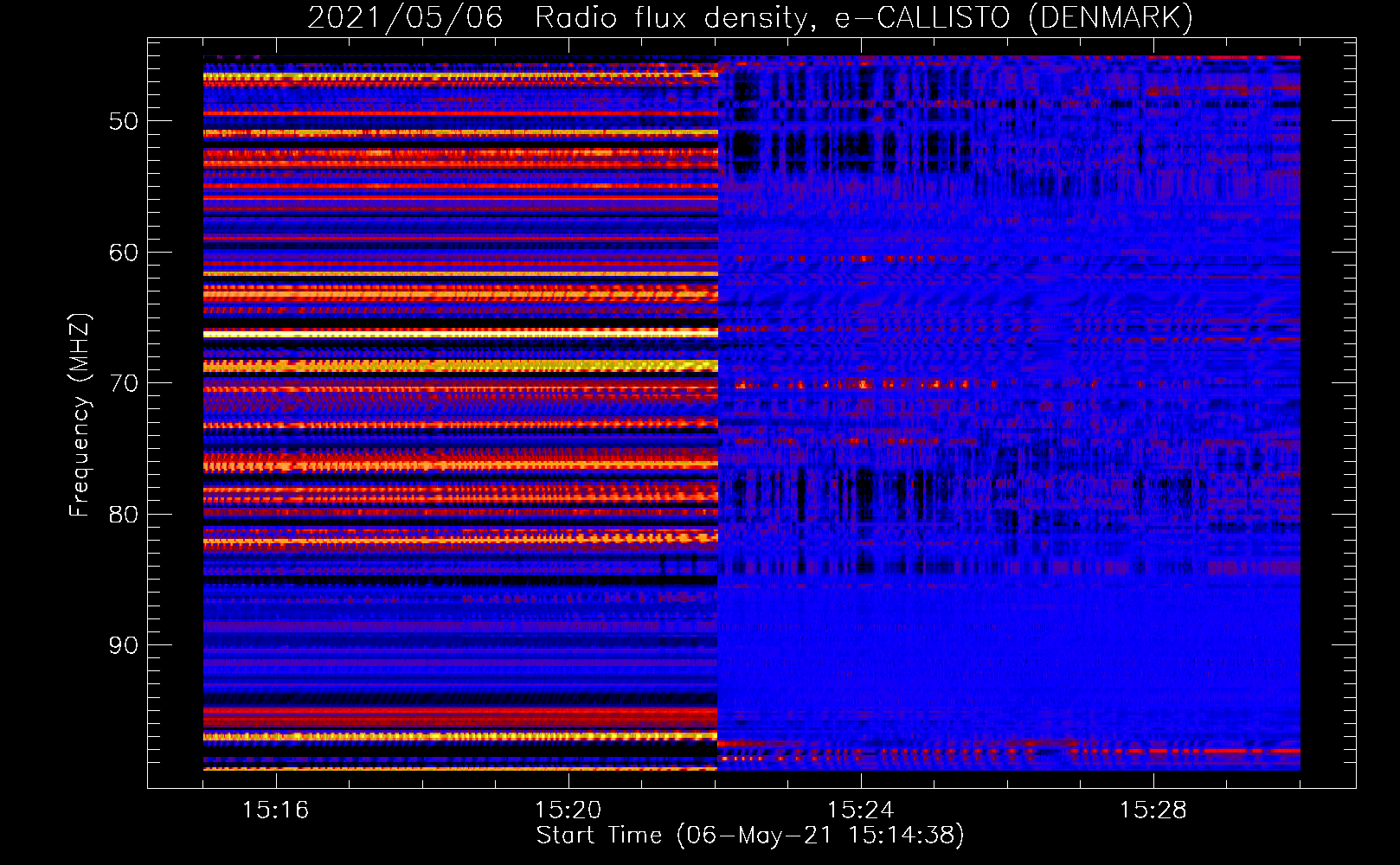The image size is (1400, 865).
Task: Select 'e-CALLISTO (DENMARK)' text in the title
Action: (x=1013, y=18)
